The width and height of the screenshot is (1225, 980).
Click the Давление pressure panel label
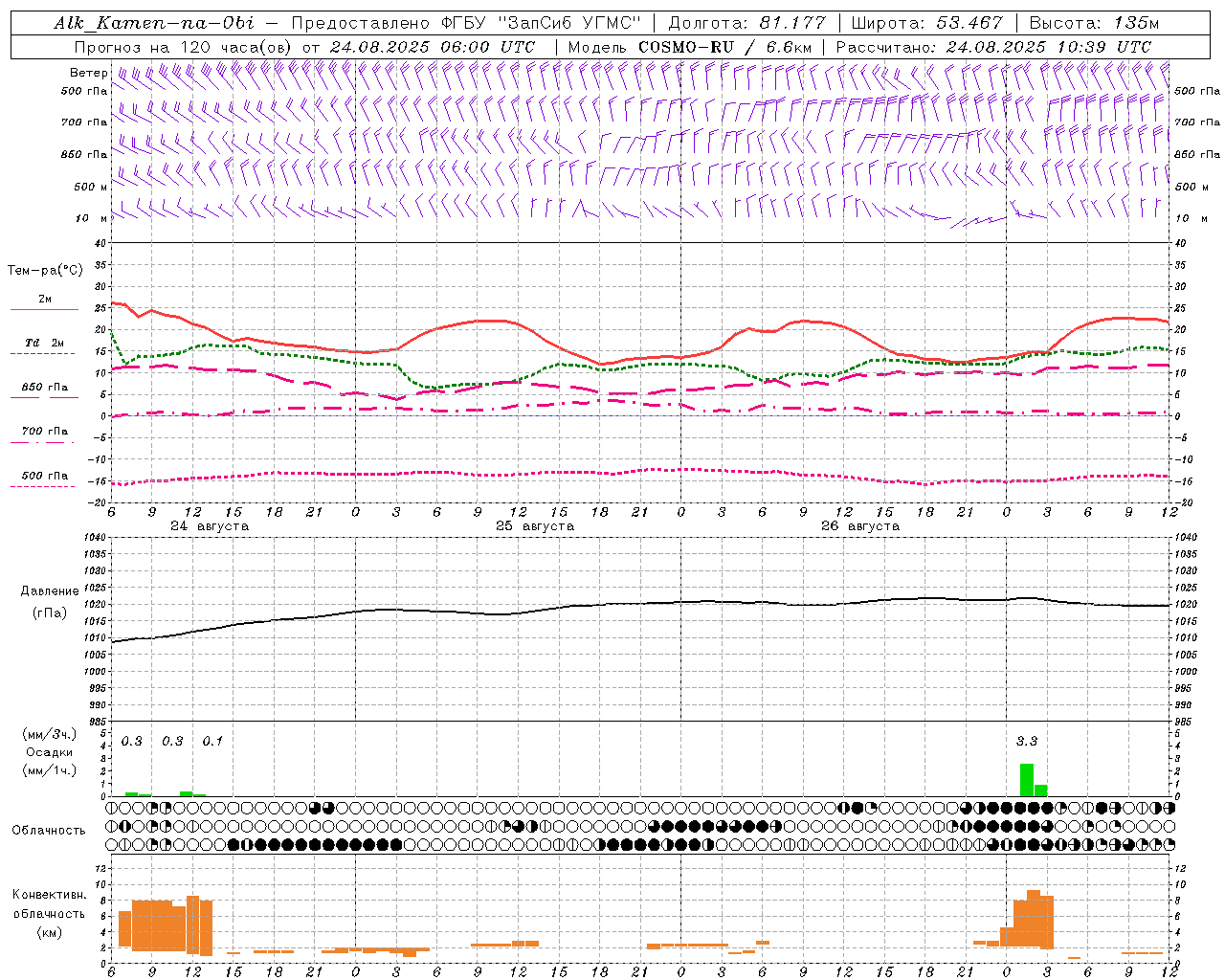(50, 591)
